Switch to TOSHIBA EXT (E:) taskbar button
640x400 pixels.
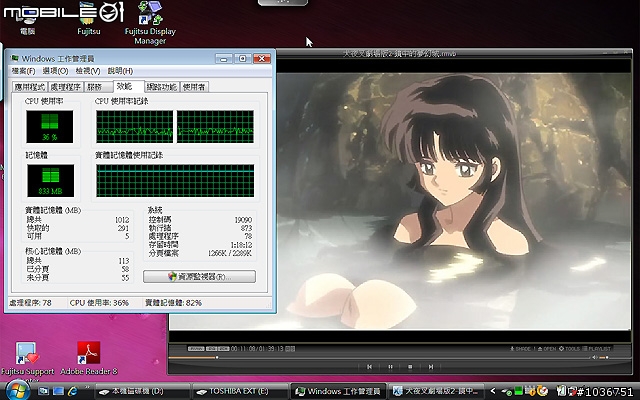(240, 391)
